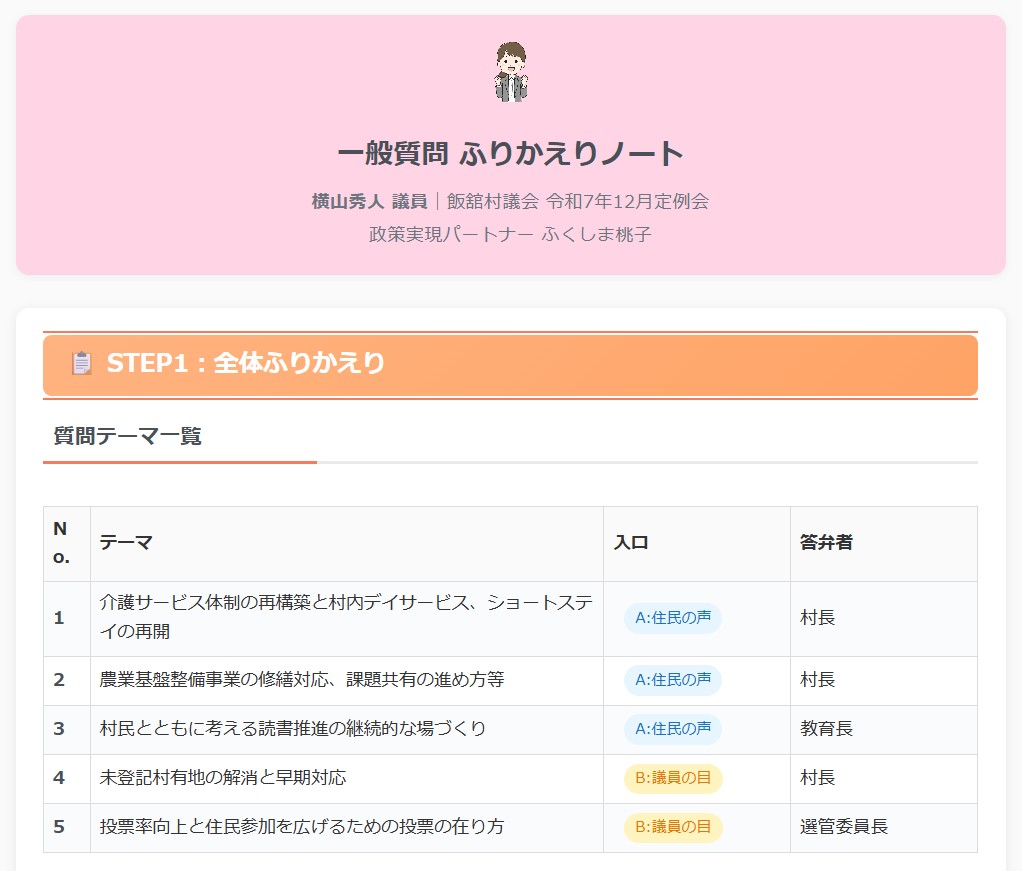Click the 選管委員長 respondent cell
The image size is (1022, 871).
coord(844,827)
